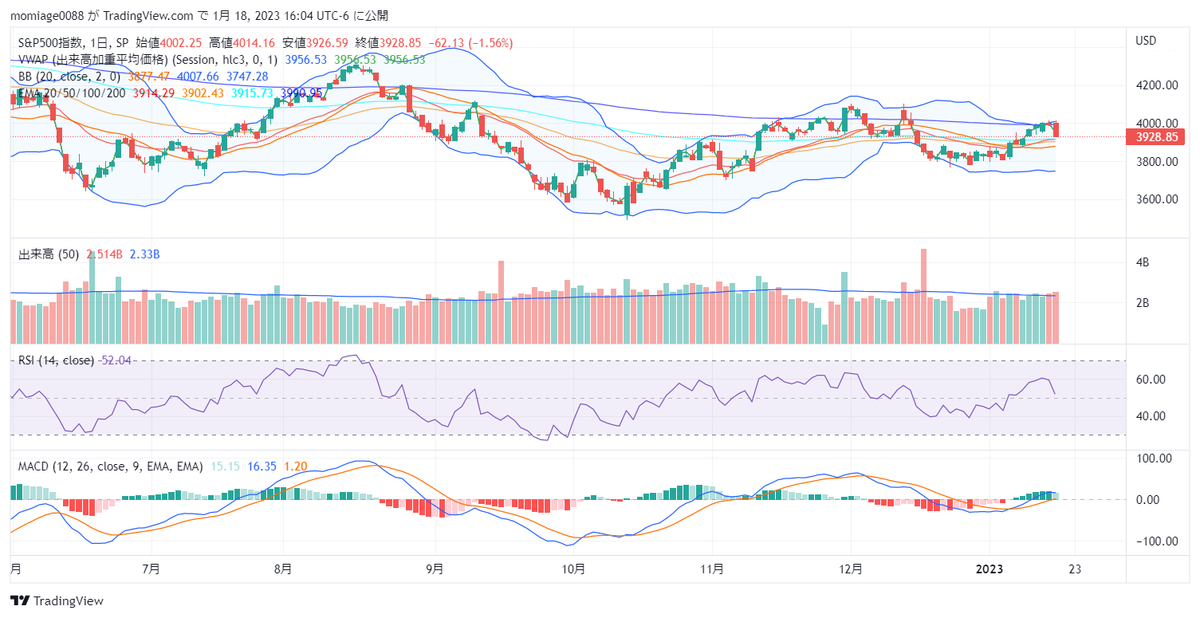Click the 3800.00 price axis label
This screenshot has width=1200, height=618.
click(x=1156, y=162)
